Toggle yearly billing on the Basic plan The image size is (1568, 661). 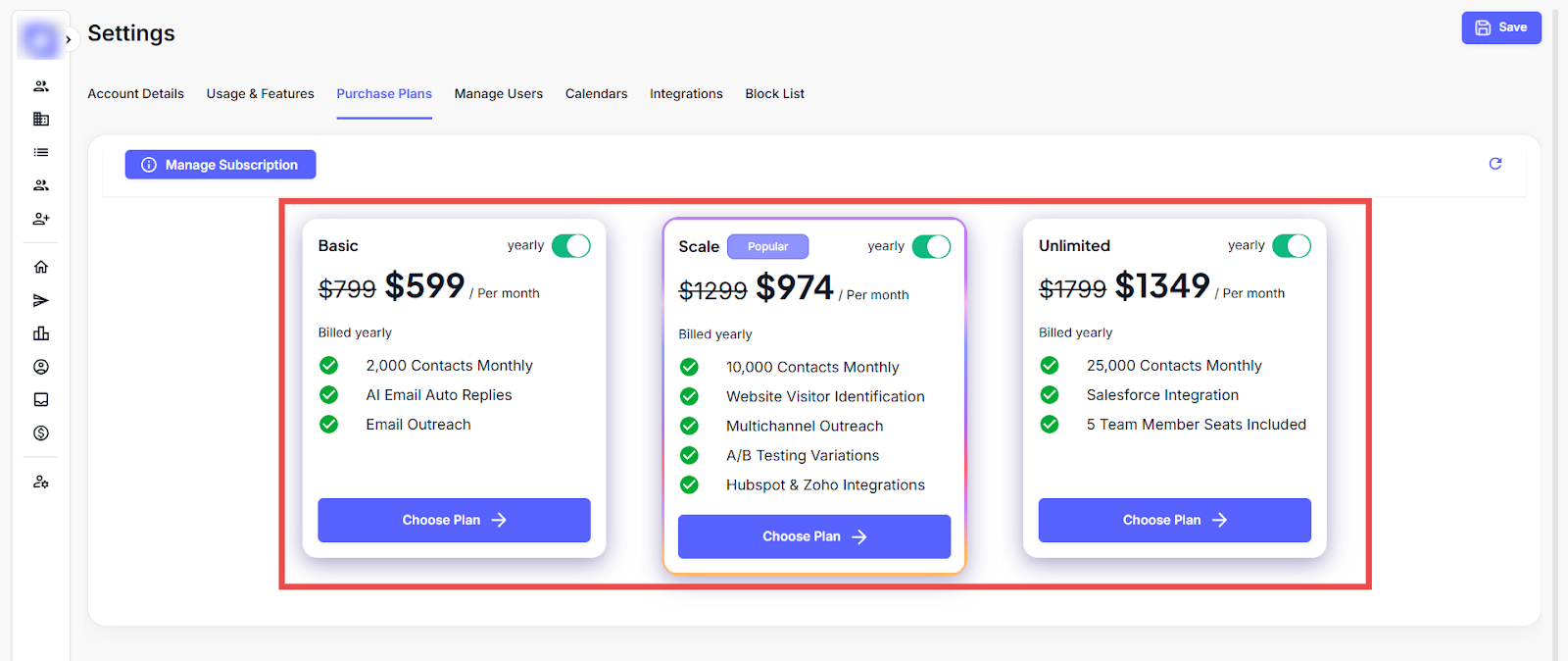click(x=570, y=246)
